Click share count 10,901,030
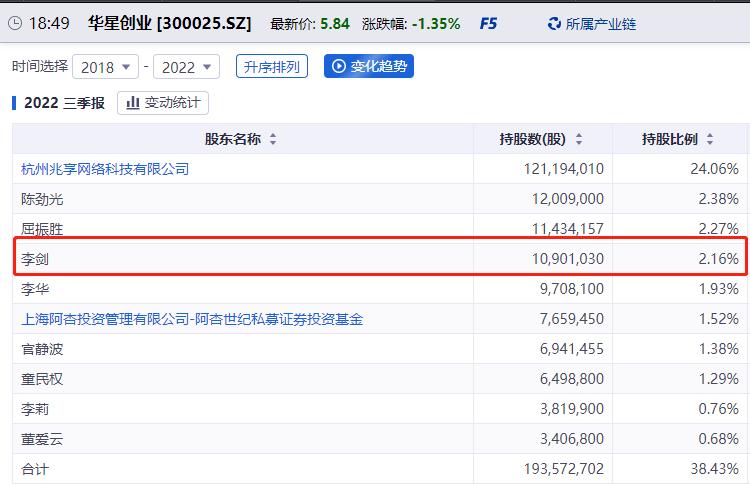 click(568, 259)
